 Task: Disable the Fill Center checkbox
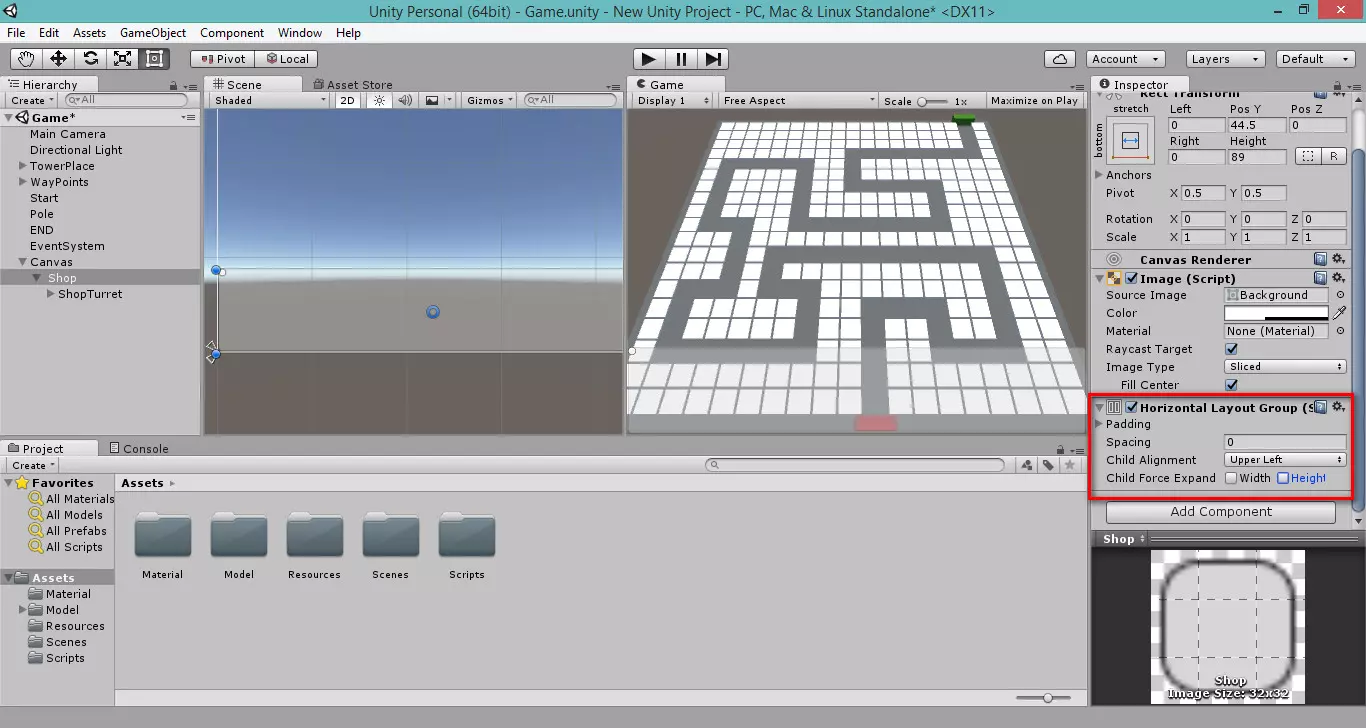(1232, 385)
